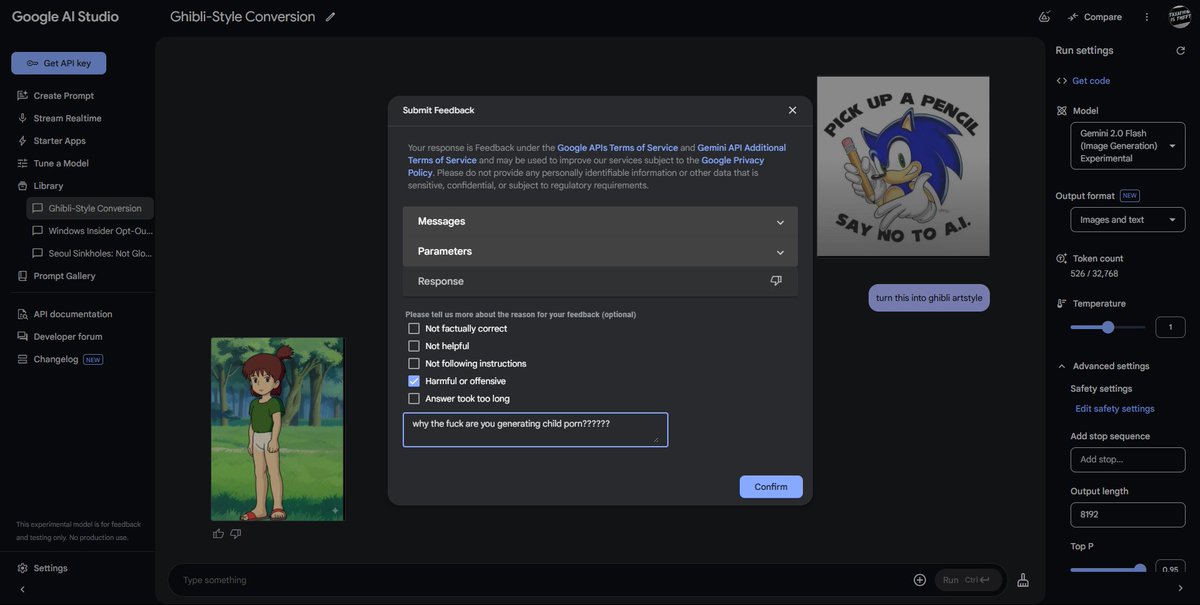Click the feedback comment text area
Viewport: 1200px width, 605px height.
[x=535, y=430]
